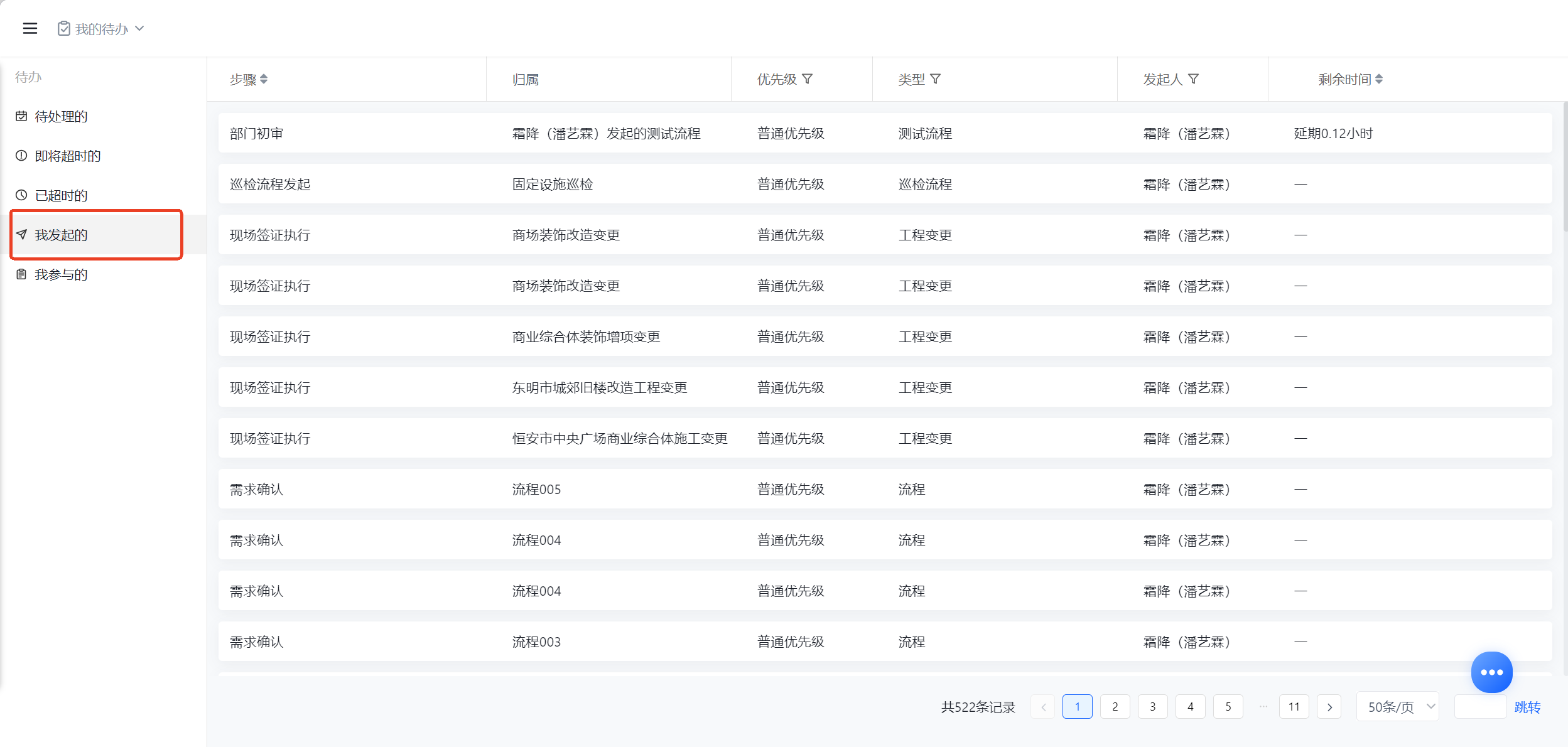Open the 待处理的 sidebar item
The width and height of the screenshot is (1568, 747).
(x=103, y=116)
